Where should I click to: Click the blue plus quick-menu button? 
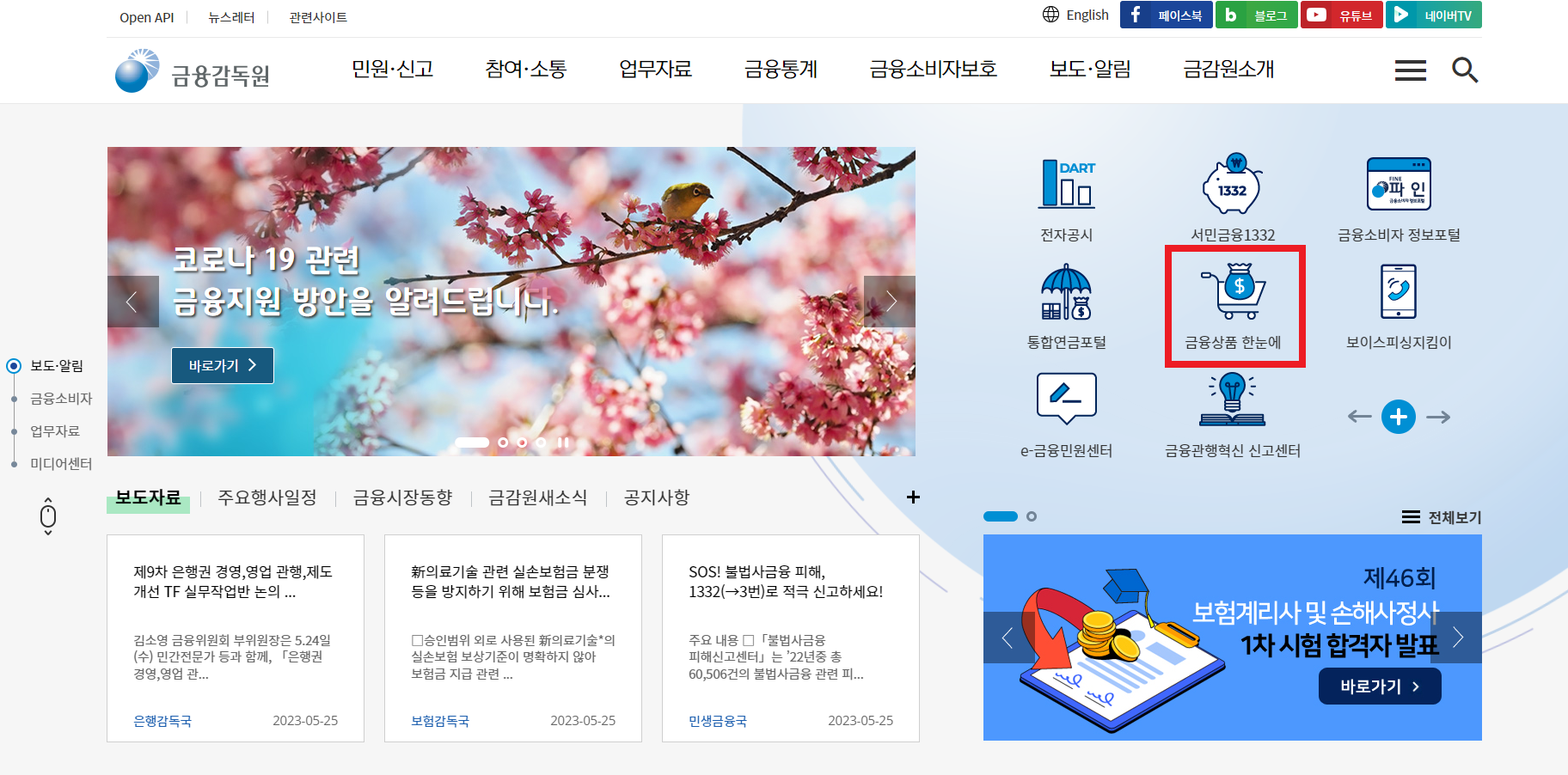tap(1399, 417)
